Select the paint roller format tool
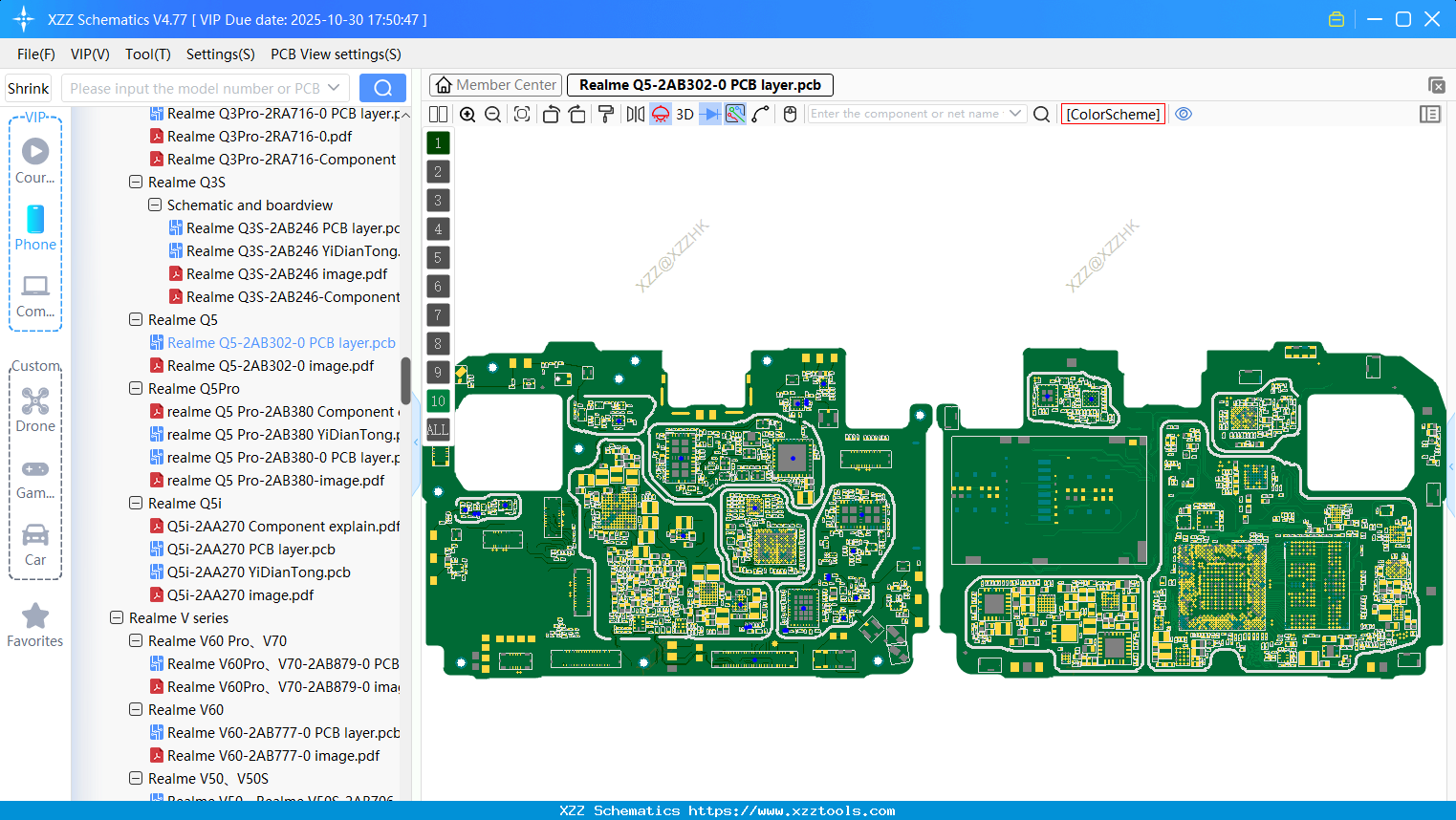 [x=606, y=114]
